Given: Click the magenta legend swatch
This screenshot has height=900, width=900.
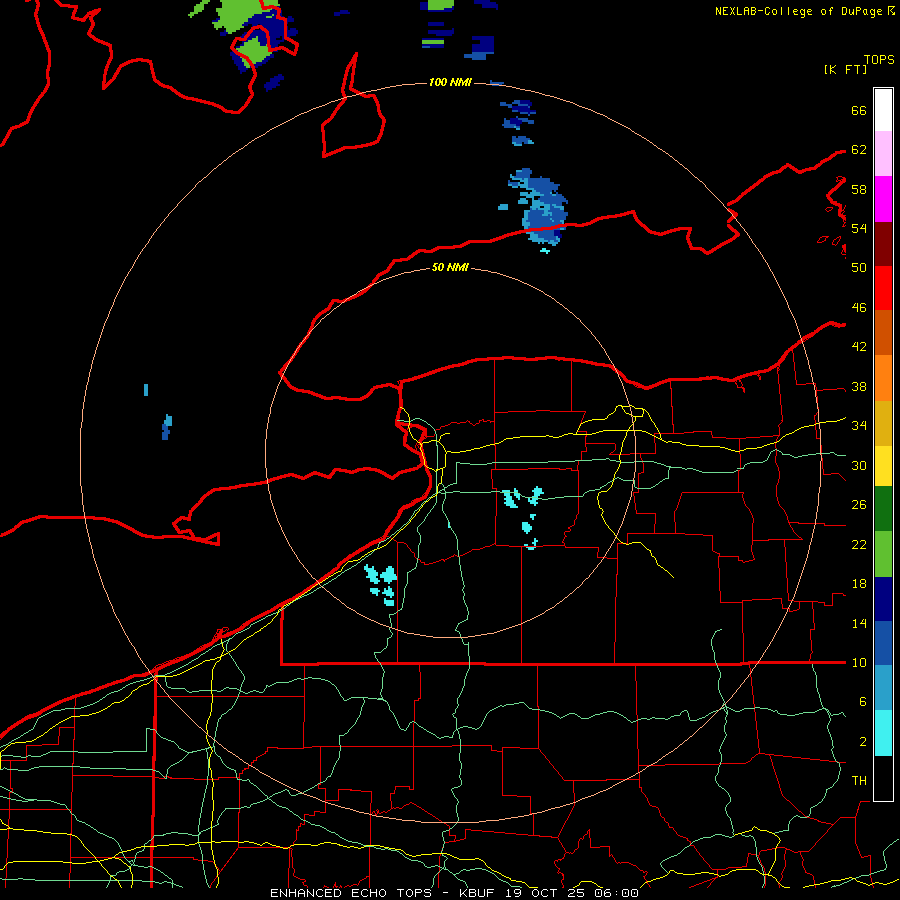Looking at the screenshot, I should pos(883,199).
